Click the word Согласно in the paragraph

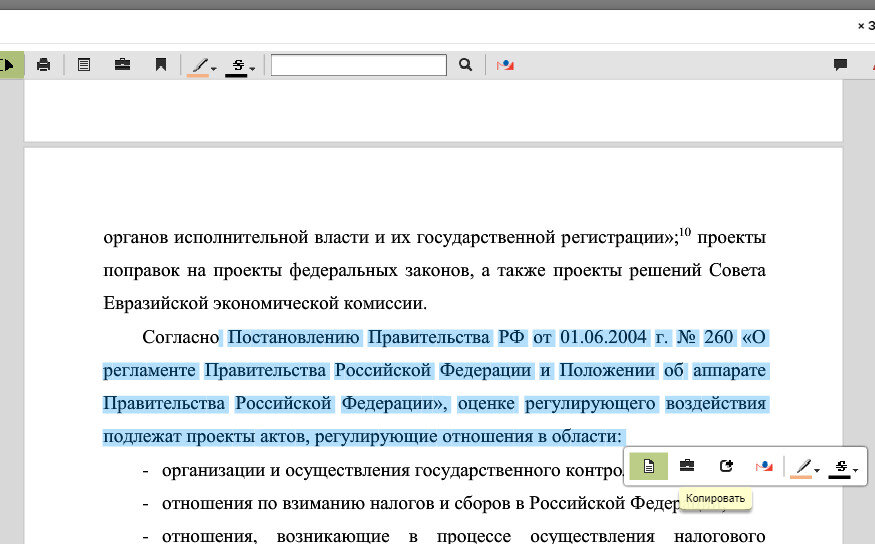pos(180,337)
